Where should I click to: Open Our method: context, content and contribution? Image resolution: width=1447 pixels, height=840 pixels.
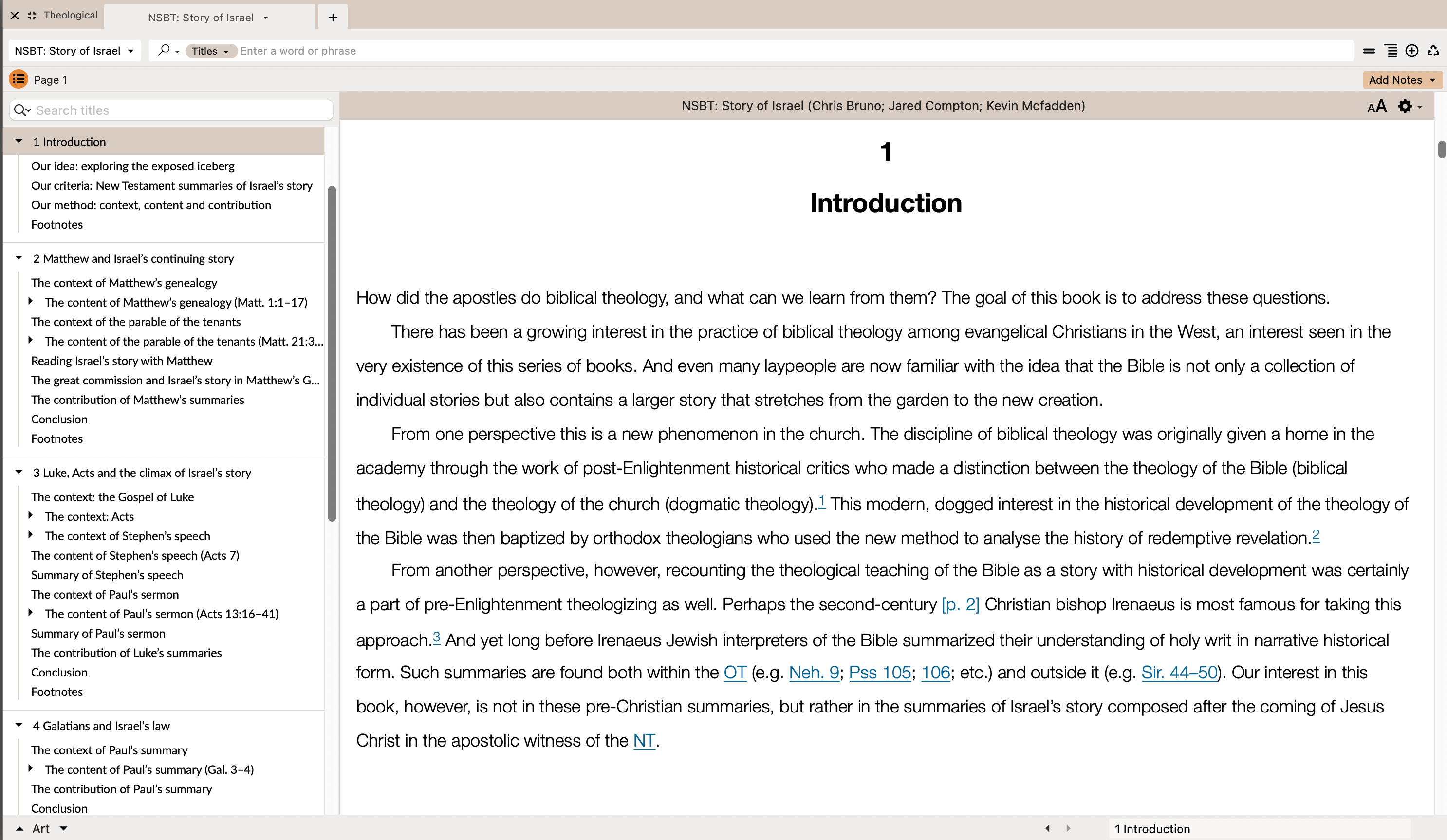(151, 205)
